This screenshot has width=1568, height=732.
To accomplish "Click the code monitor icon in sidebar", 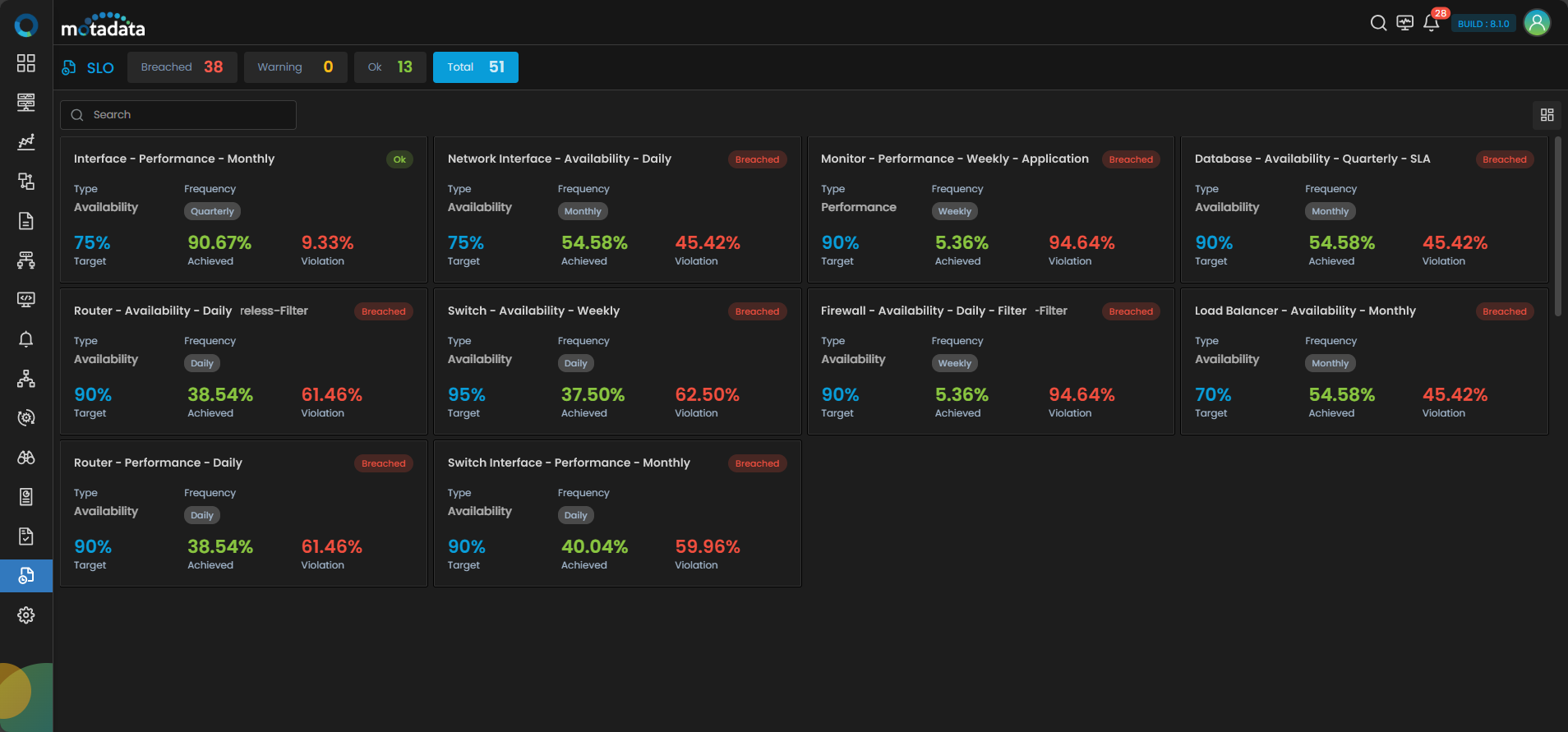I will pos(26,300).
